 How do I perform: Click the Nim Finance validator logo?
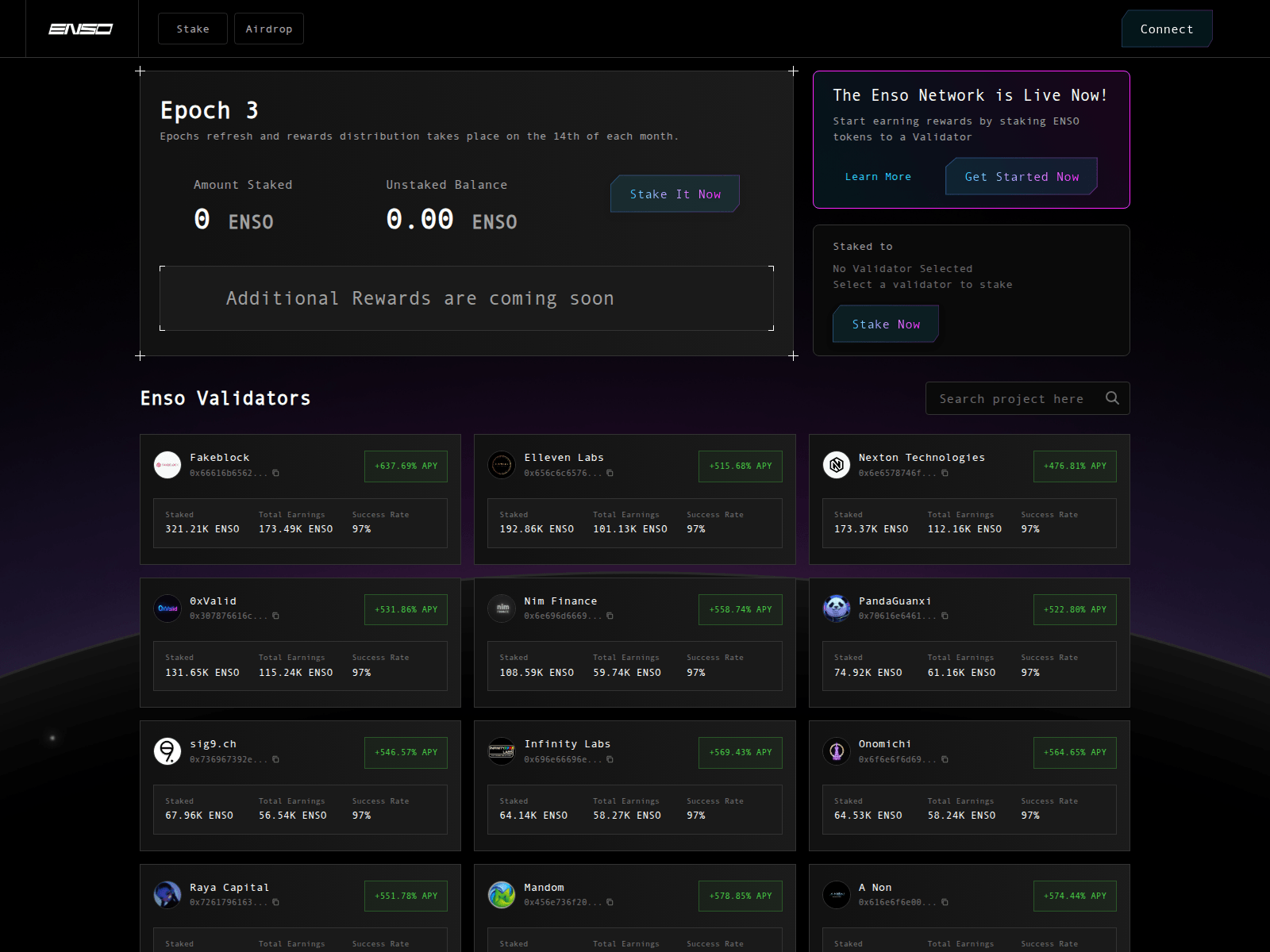502,608
